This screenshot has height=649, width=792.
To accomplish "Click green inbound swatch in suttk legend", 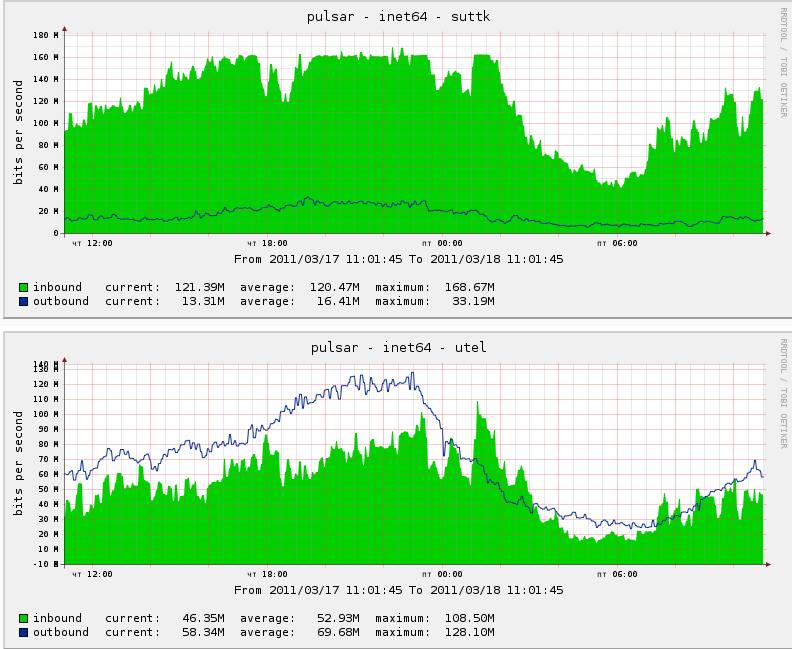I will click(23, 287).
